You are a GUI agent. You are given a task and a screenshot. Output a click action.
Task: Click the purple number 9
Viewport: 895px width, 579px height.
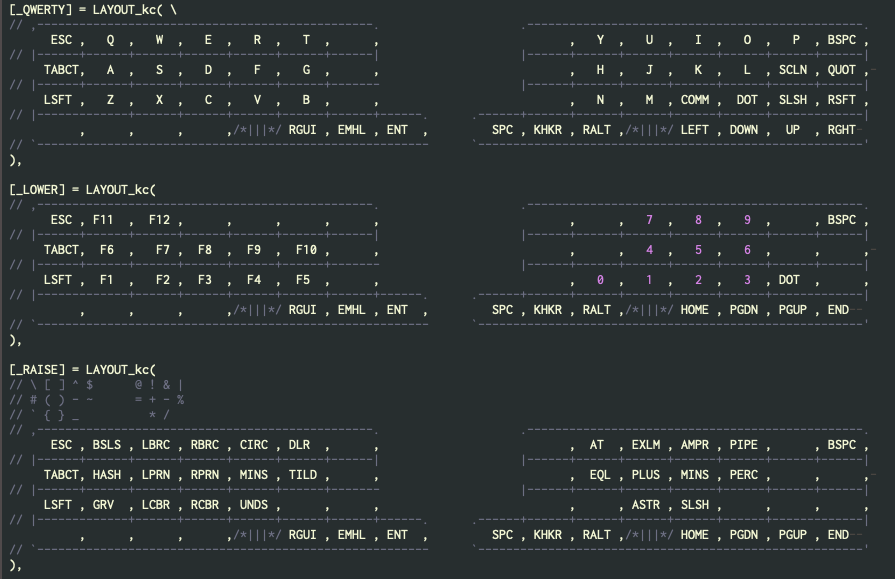click(x=747, y=220)
